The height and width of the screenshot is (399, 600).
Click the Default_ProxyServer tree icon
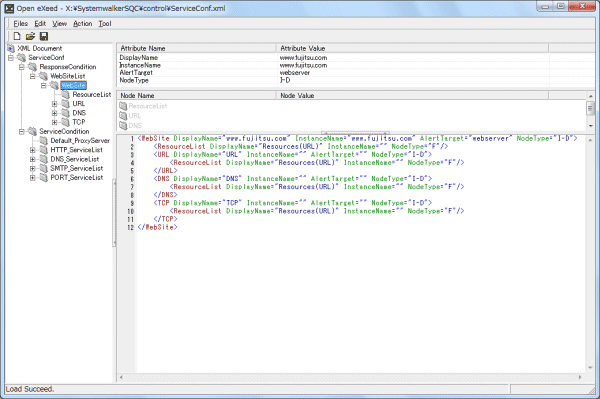[44, 141]
